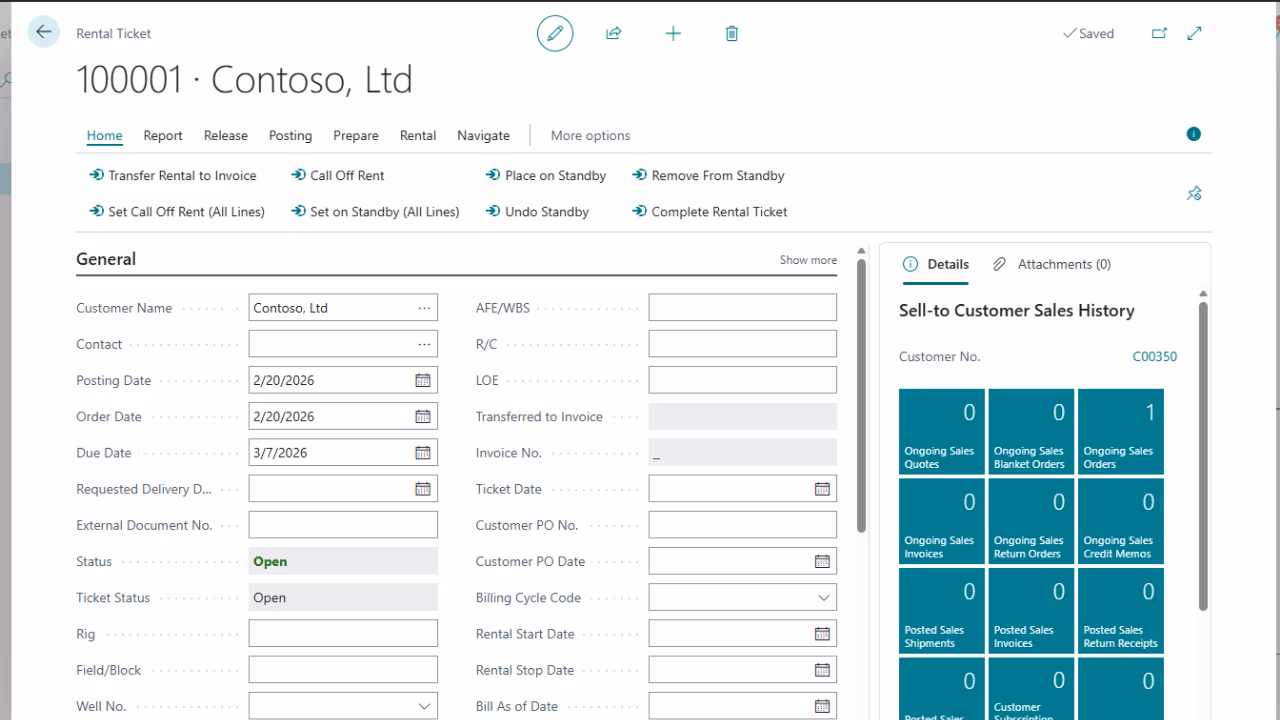Viewport: 1280px width, 720px height.
Task: Click the Customer PO No. field
Action: coord(743,525)
